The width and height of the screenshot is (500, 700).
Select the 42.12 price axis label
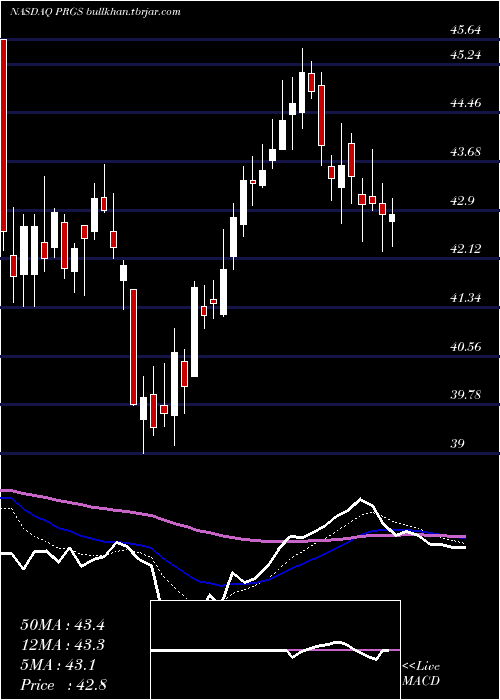pyautogui.click(x=466, y=249)
